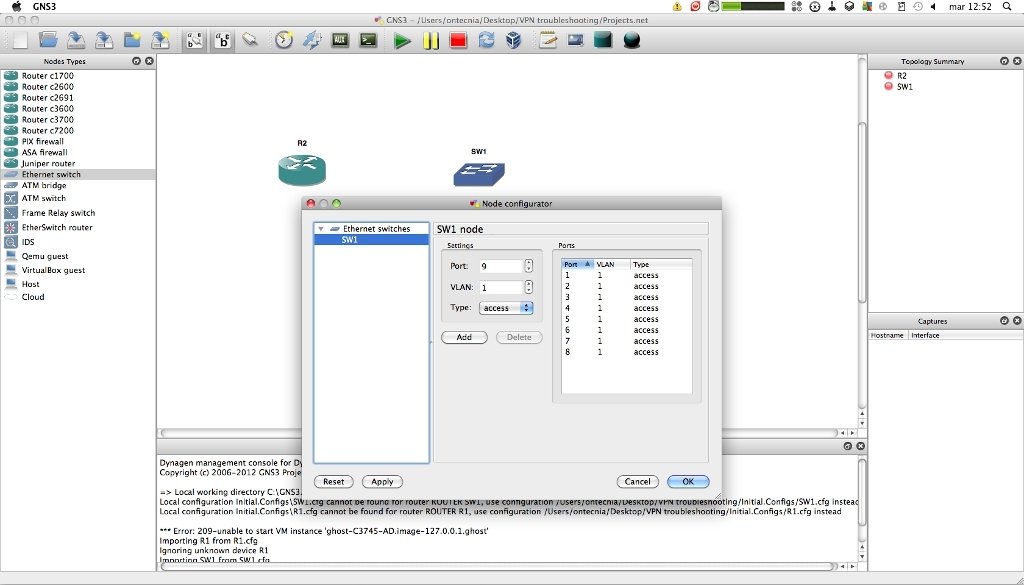Take a snapshot with clock icon
Screen dimensions: 1024x585
(283, 40)
